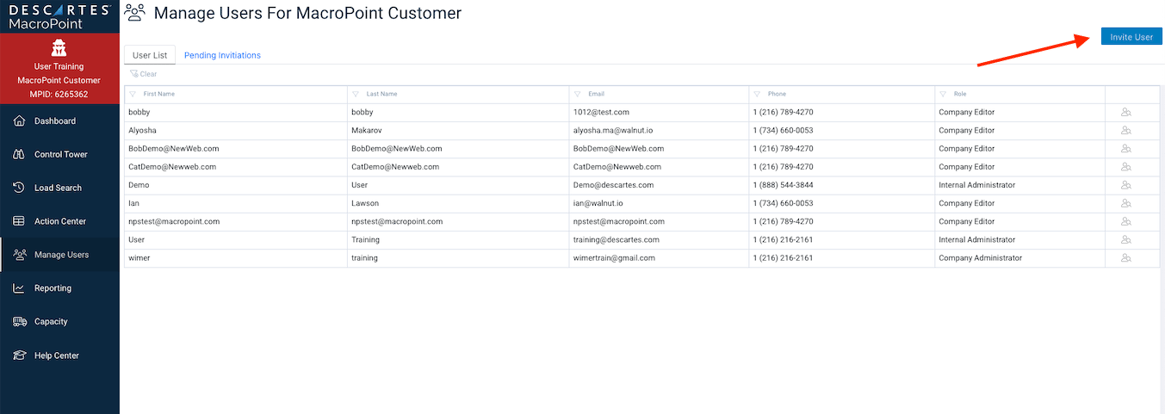Click the user action icon for Ian Lawson
The width and height of the screenshot is (1165, 414).
coord(1126,203)
